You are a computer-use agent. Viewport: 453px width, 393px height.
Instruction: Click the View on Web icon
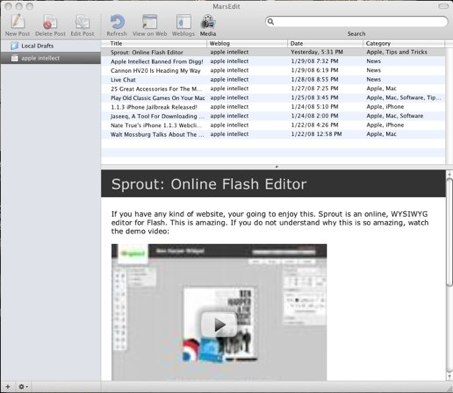point(150,22)
